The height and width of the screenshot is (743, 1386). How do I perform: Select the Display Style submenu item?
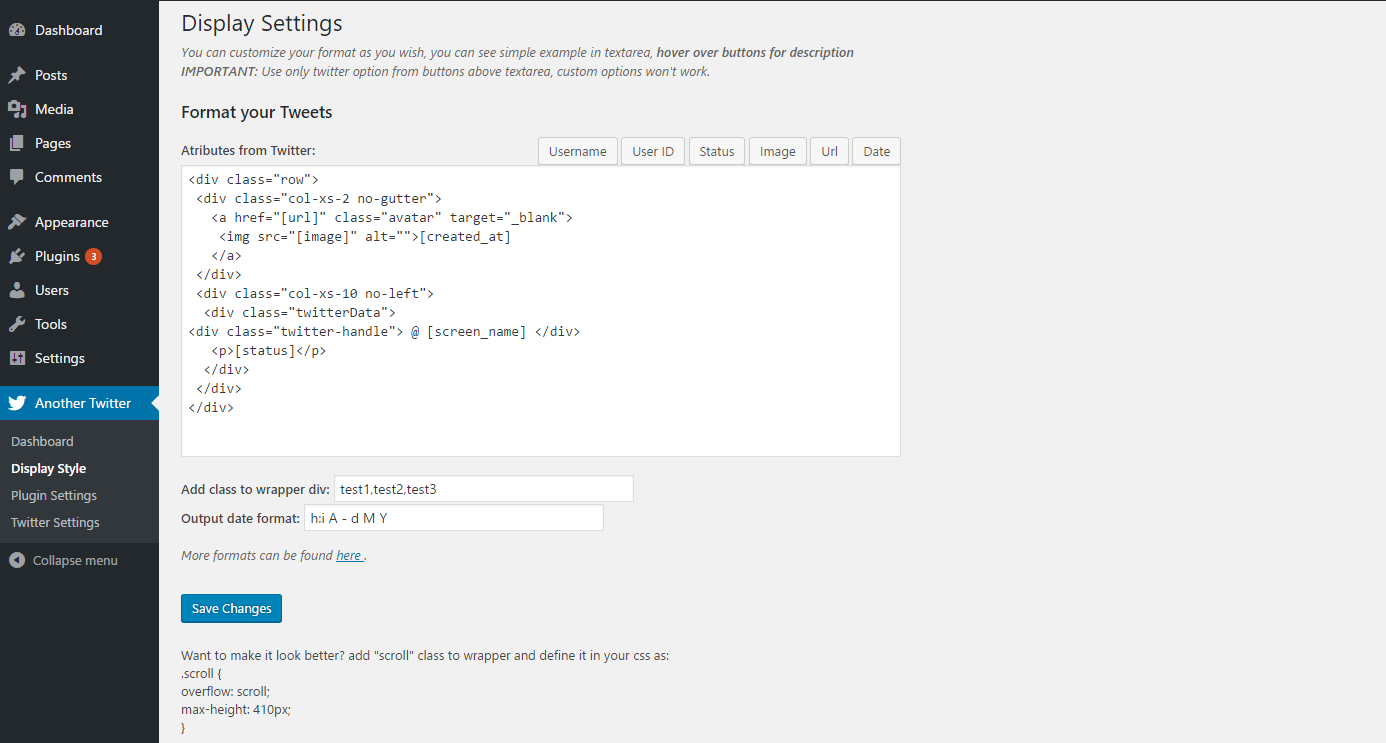click(48, 468)
